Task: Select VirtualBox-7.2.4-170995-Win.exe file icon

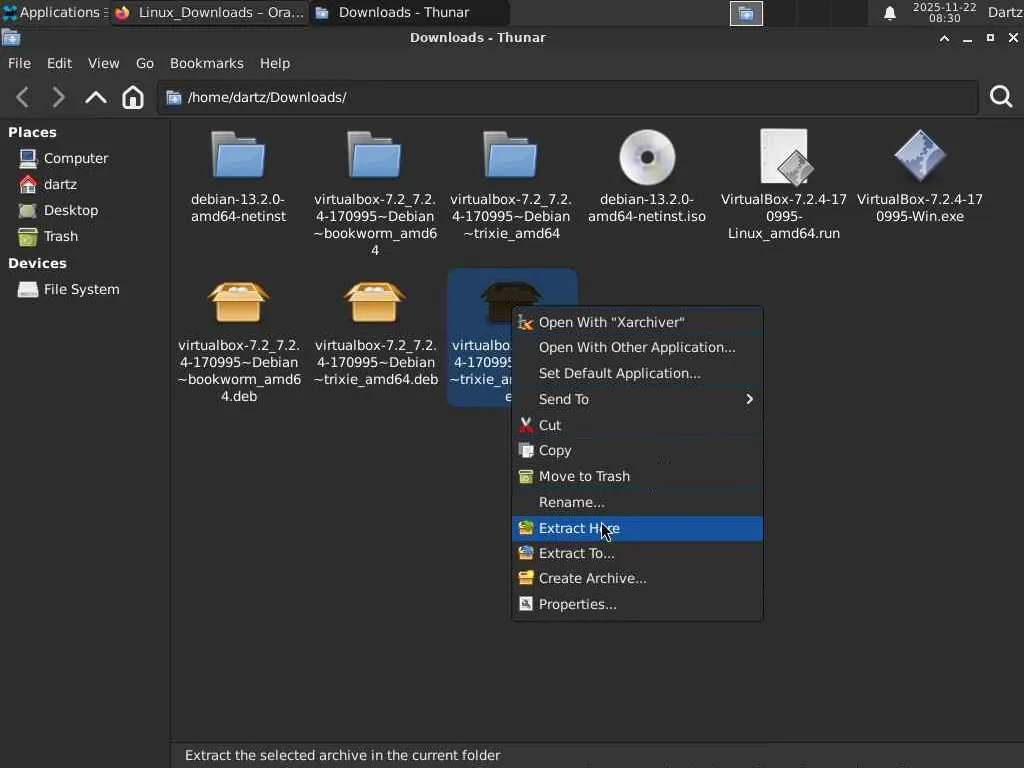Action: (x=920, y=155)
